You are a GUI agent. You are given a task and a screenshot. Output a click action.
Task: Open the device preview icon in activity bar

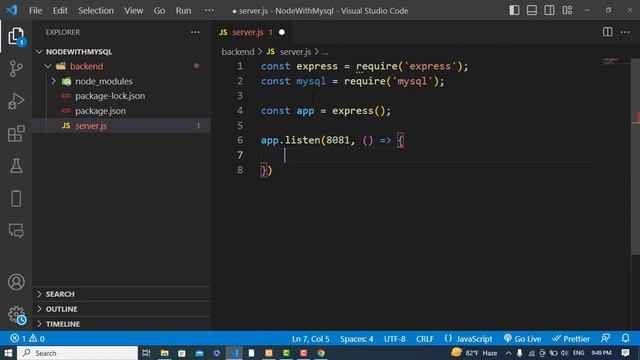pyautogui.click(x=16, y=198)
